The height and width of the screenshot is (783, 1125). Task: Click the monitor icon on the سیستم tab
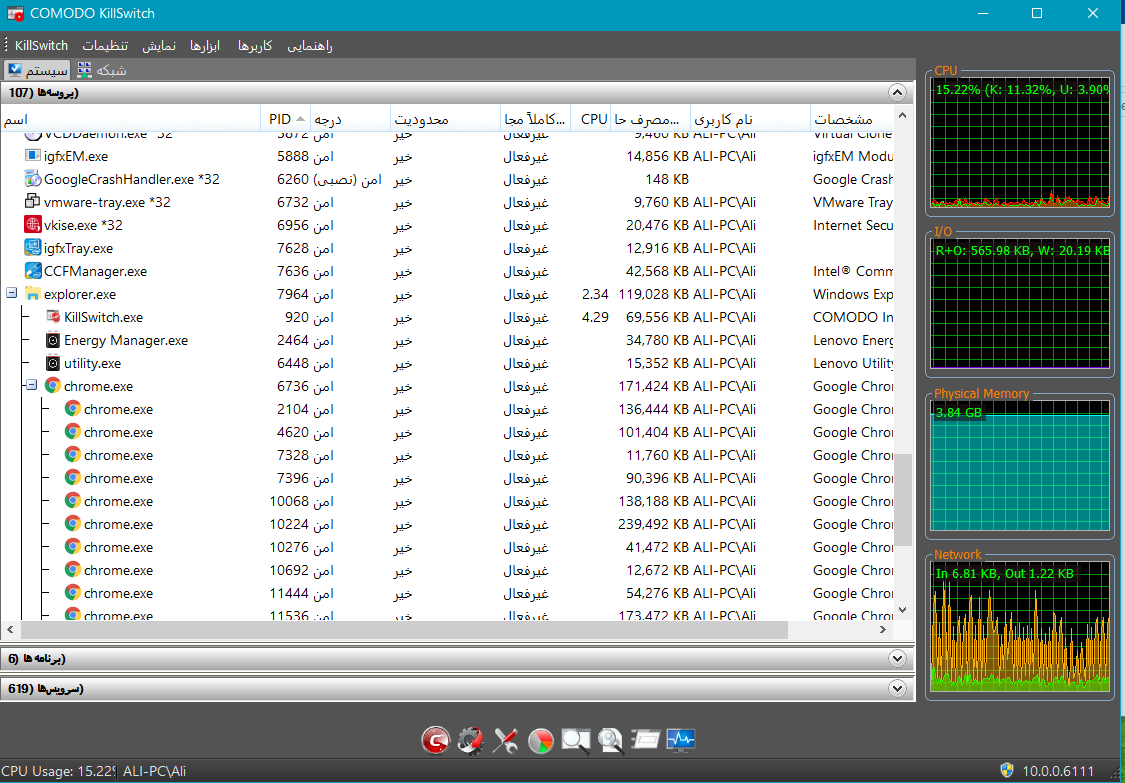(15, 70)
